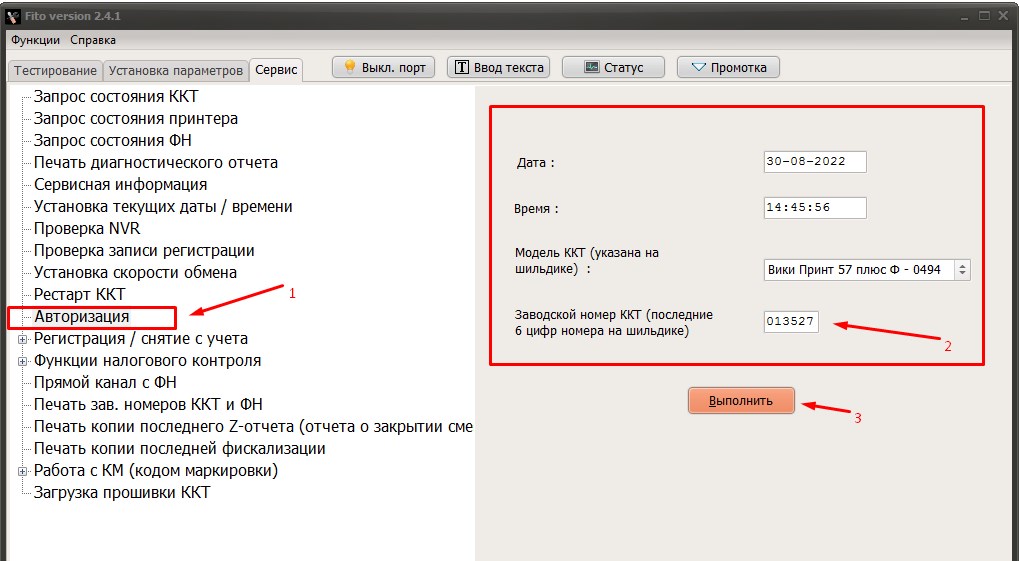This screenshot has height=561, width=1019.
Task: Select Загрузка прошивки ККТ
Action: click(x=122, y=493)
